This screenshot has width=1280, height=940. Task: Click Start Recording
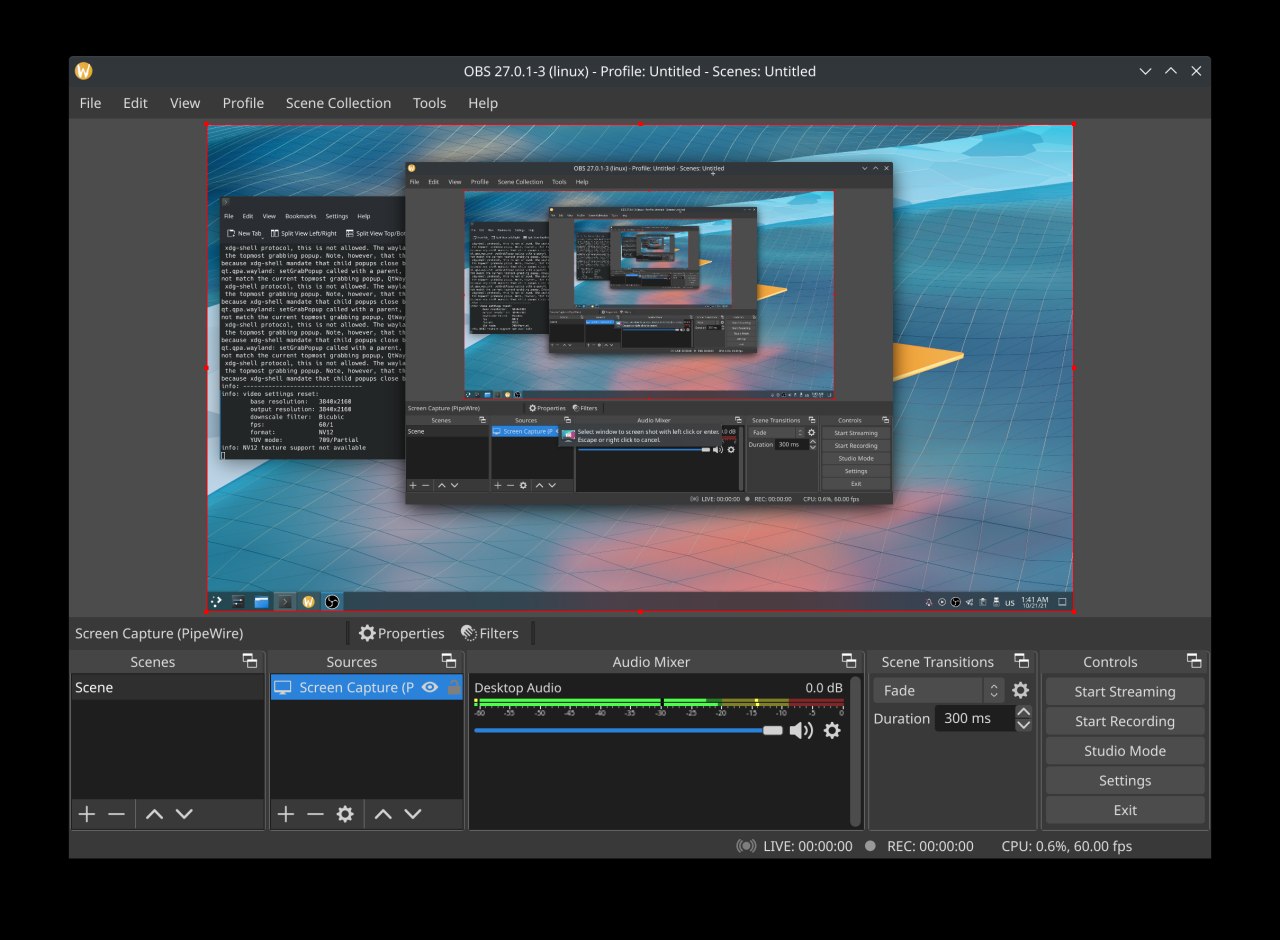(x=1125, y=721)
